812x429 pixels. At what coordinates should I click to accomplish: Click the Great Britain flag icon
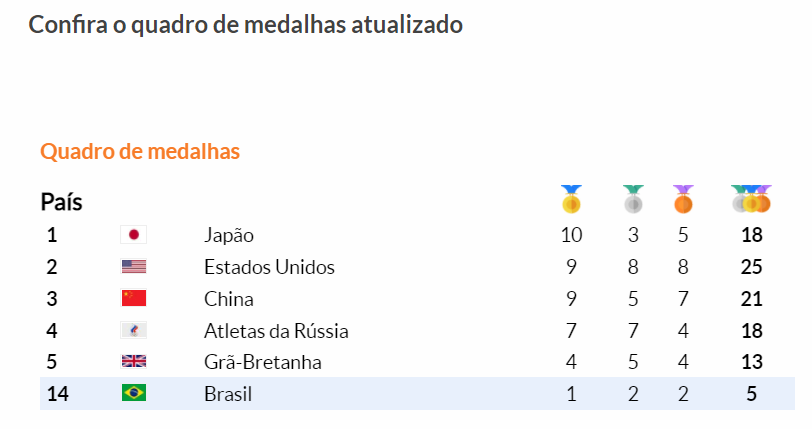[x=133, y=362]
